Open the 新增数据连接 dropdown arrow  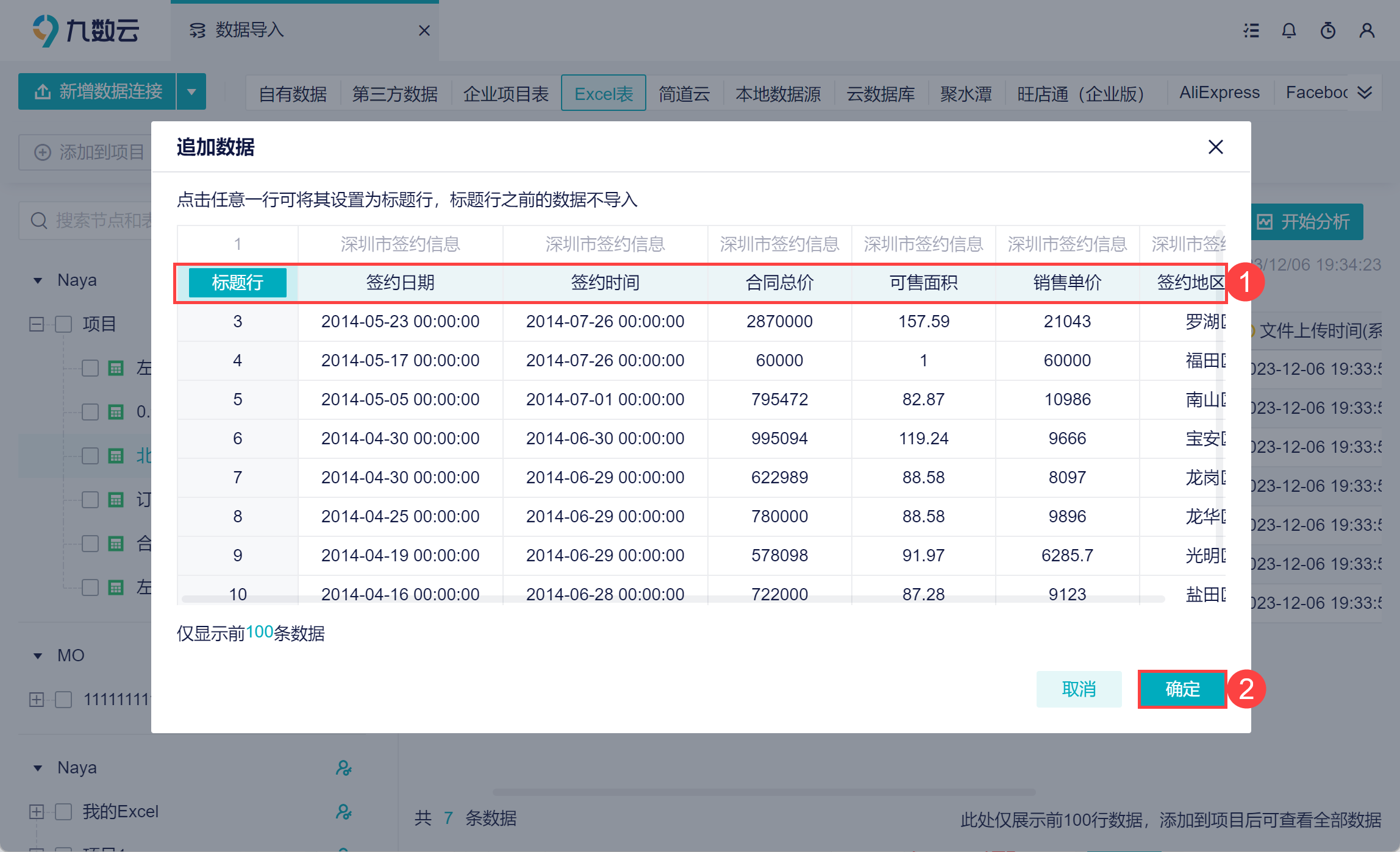click(x=191, y=92)
